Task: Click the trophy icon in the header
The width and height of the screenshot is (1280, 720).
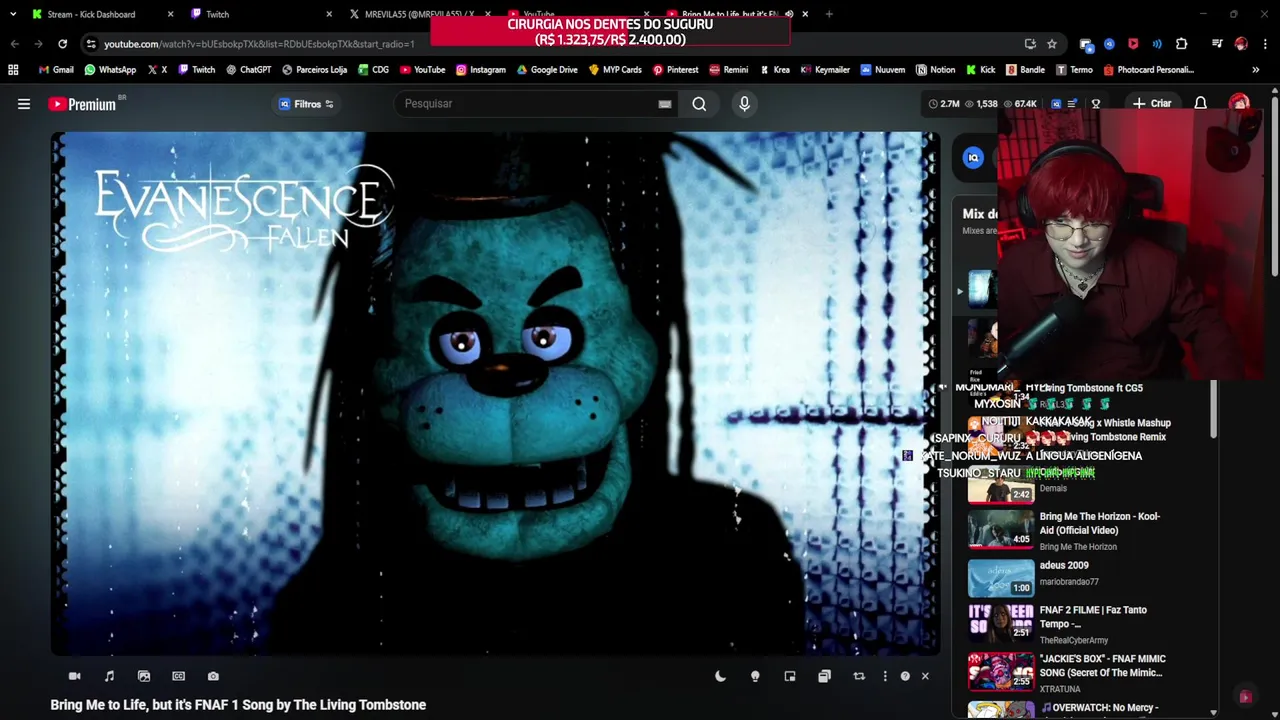Action: [1096, 104]
